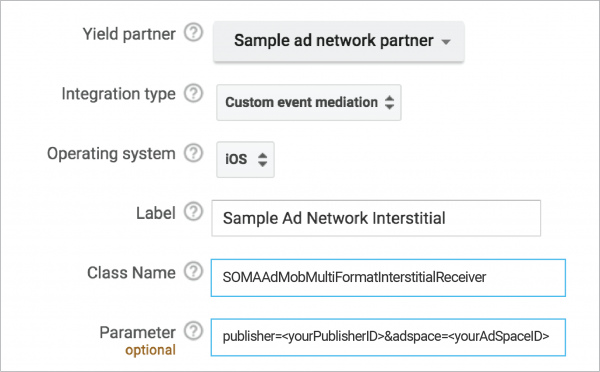Focus the Sample Ad Network Interstitial label field
This screenshot has height=372, width=600.
click(x=376, y=218)
